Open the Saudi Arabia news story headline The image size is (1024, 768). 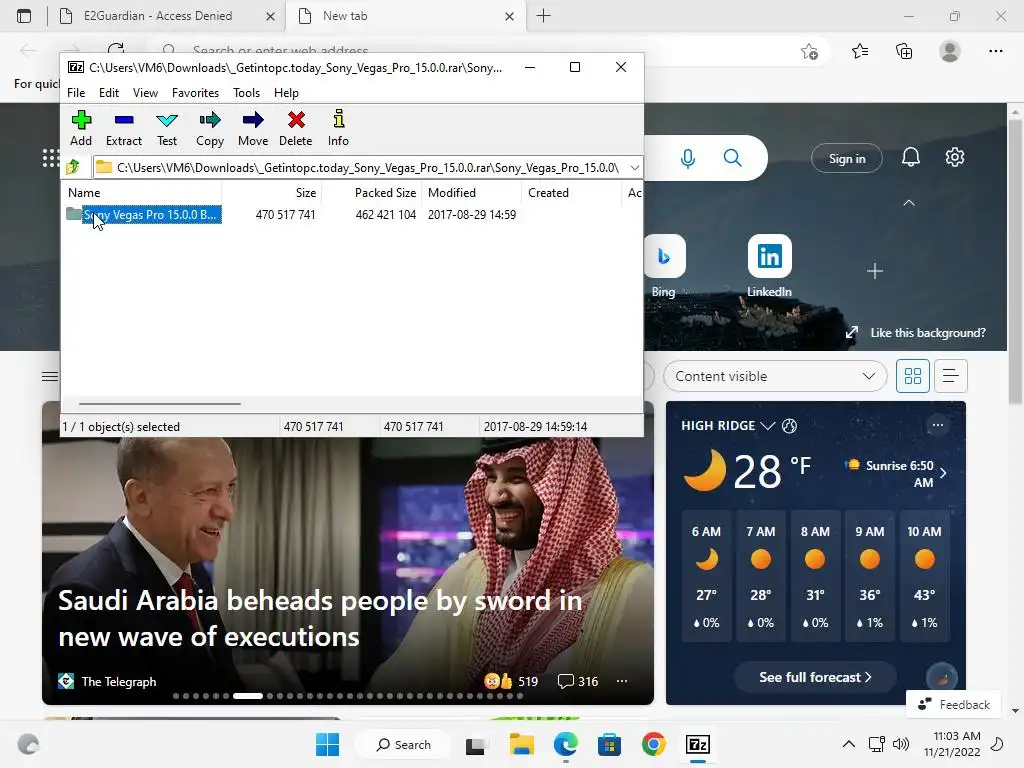[x=319, y=618]
